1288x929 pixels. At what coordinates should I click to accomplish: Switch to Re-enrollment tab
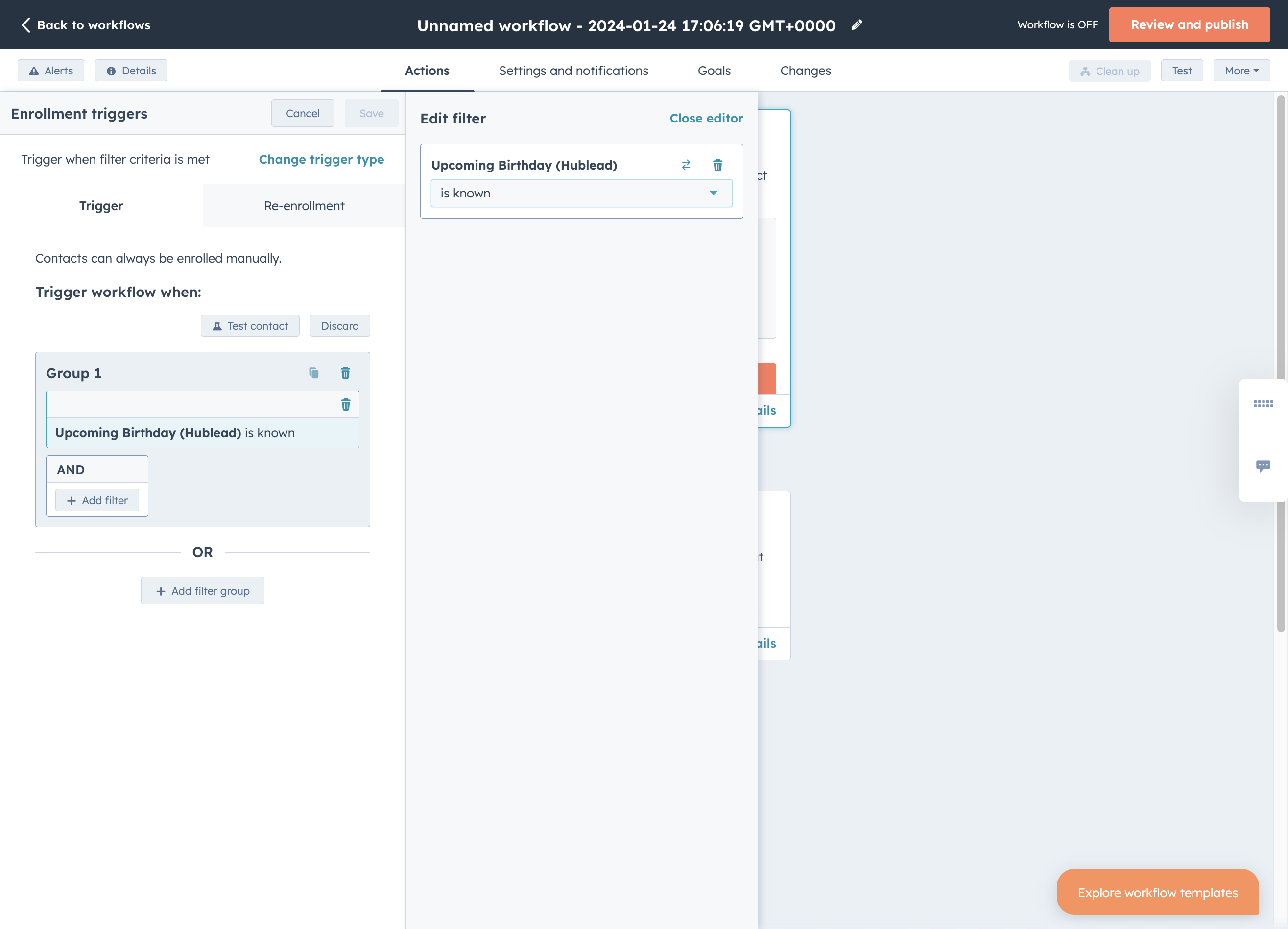point(304,206)
